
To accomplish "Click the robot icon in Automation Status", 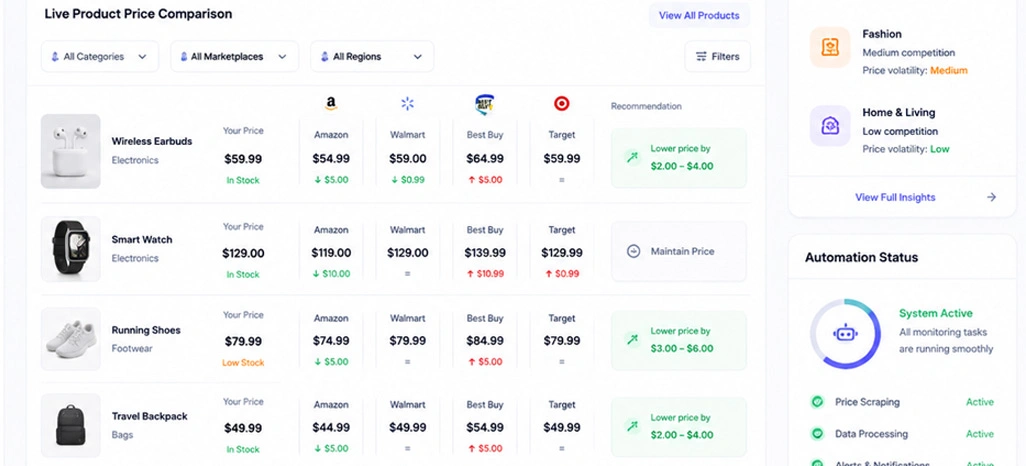I will point(845,334).
